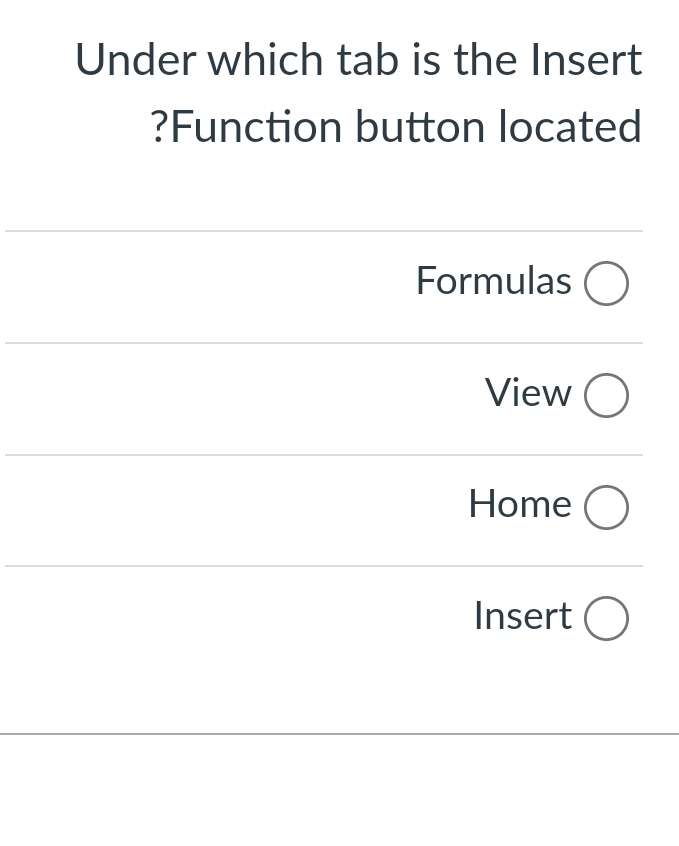Screen dimensions: 679x846
Task: Select the View radio button
Action: pyautogui.click(x=605, y=395)
